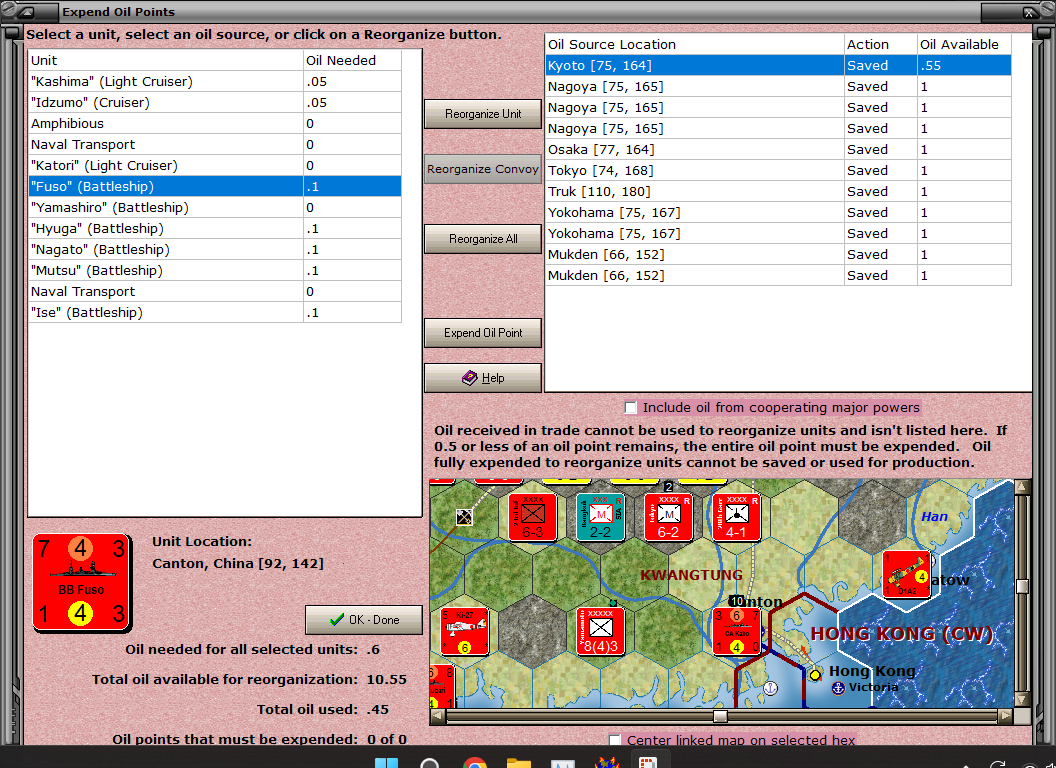Click the Saved action in Truk row
1056x768 pixels.
pos(881,191)
